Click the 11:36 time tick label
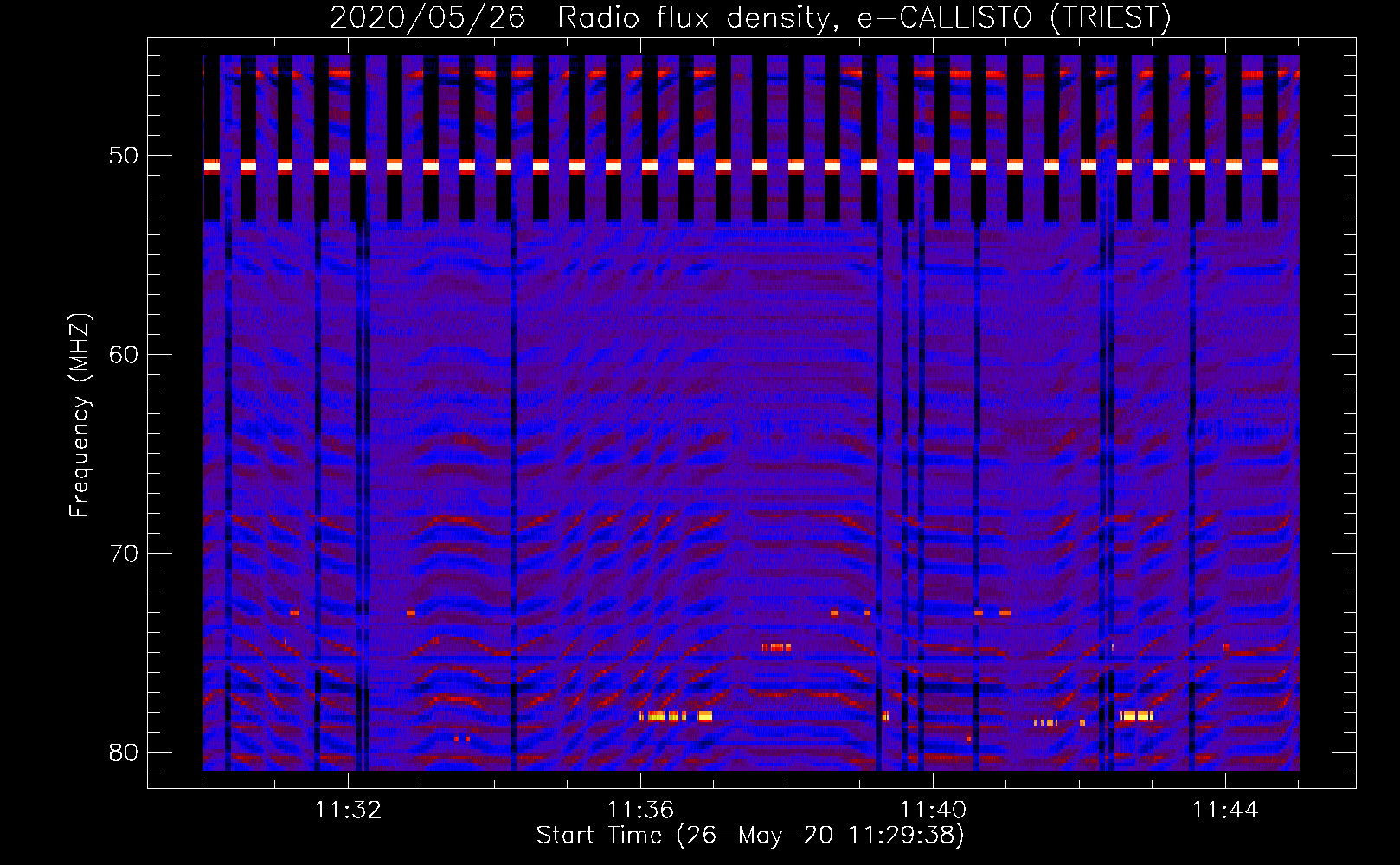Screen dimensions: 1400x865 [x=640, y=811]
